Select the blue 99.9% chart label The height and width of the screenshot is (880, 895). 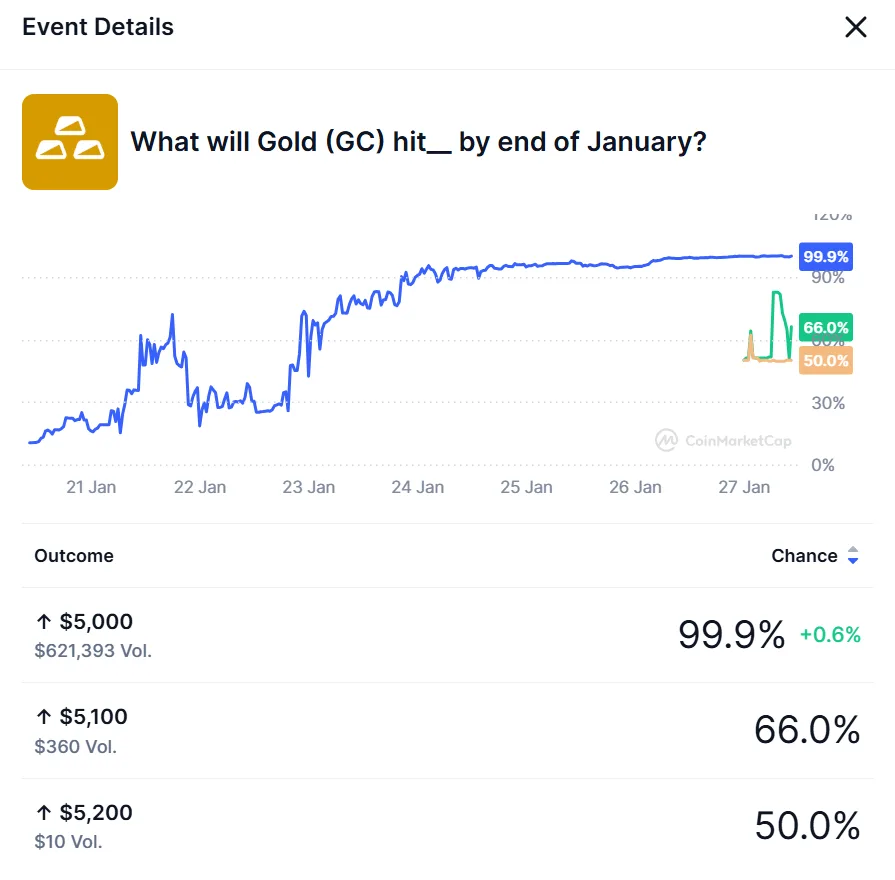pos(826,257)
